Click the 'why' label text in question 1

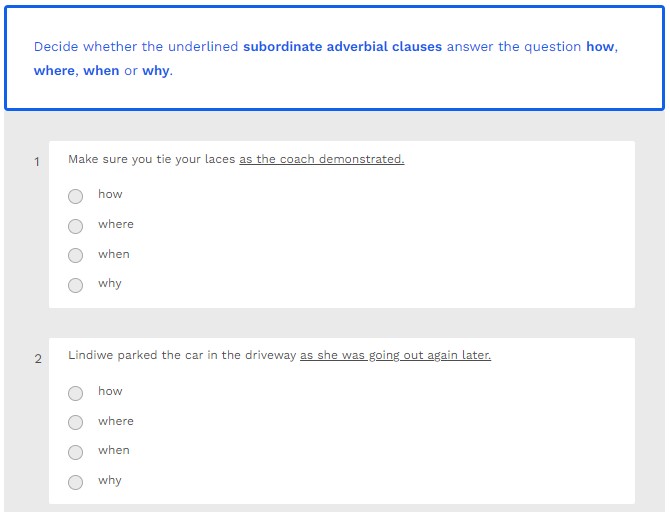coord(110,283)
